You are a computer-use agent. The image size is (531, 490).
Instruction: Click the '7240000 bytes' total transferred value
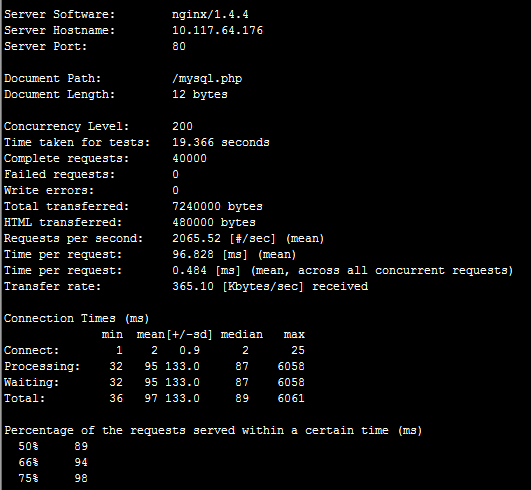(217, 207)
